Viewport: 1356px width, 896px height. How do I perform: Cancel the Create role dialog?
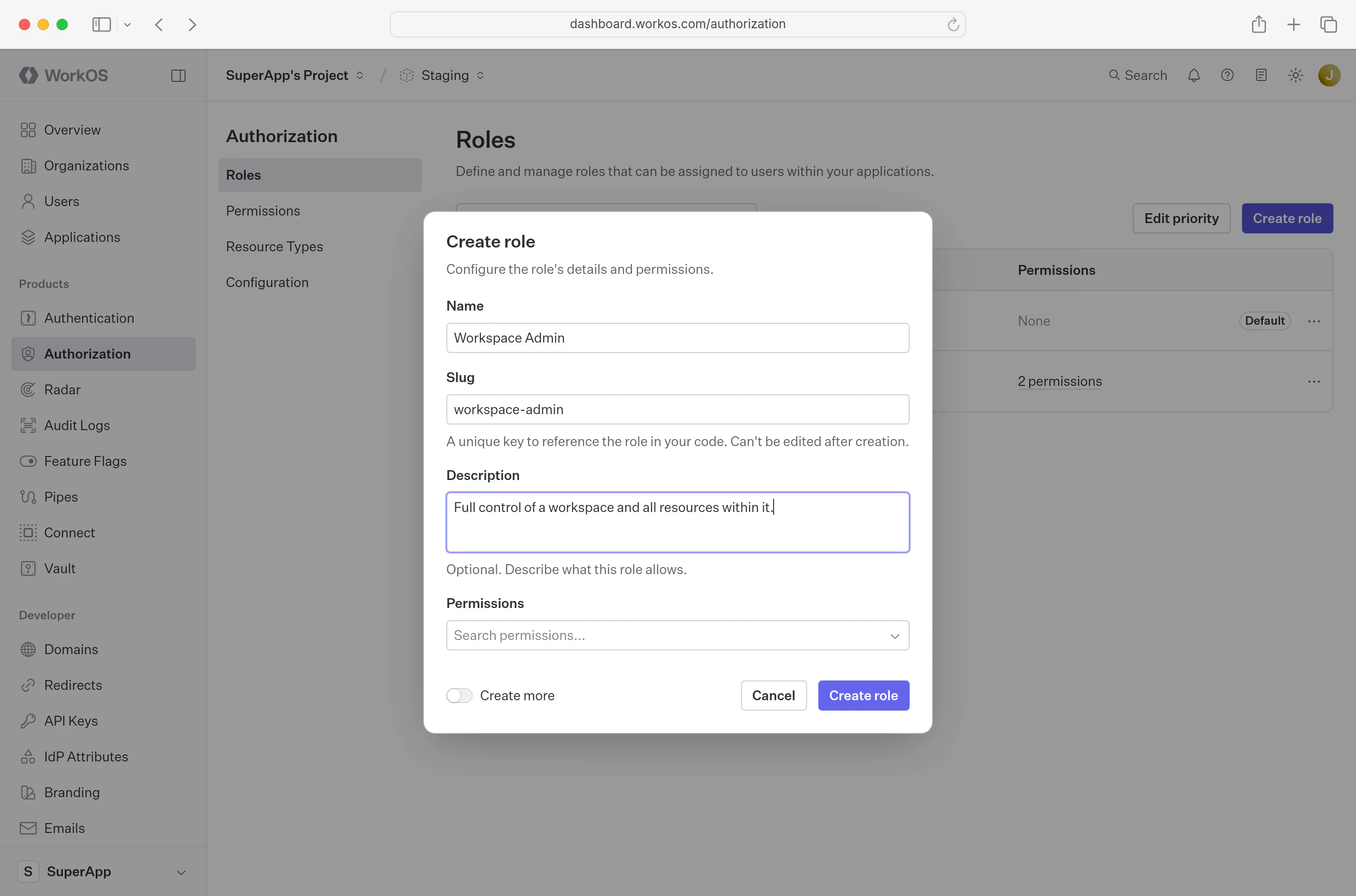click(774, 696)
